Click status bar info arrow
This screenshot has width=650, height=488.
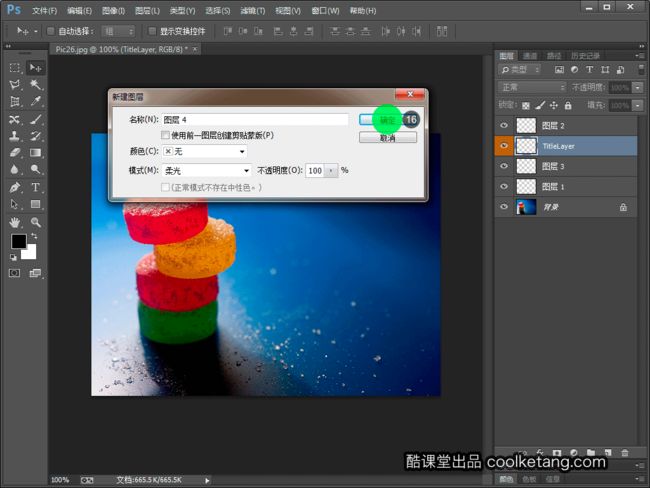point(207,480)
